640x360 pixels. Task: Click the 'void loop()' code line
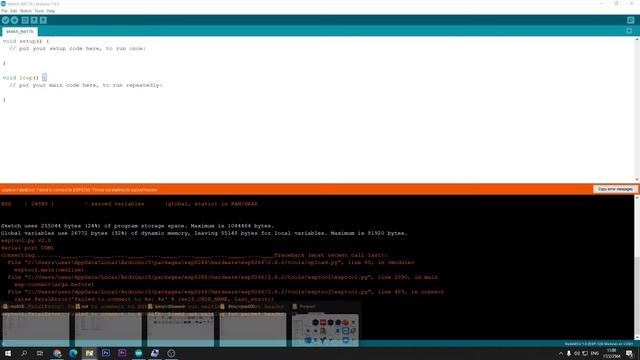[24, 78]
